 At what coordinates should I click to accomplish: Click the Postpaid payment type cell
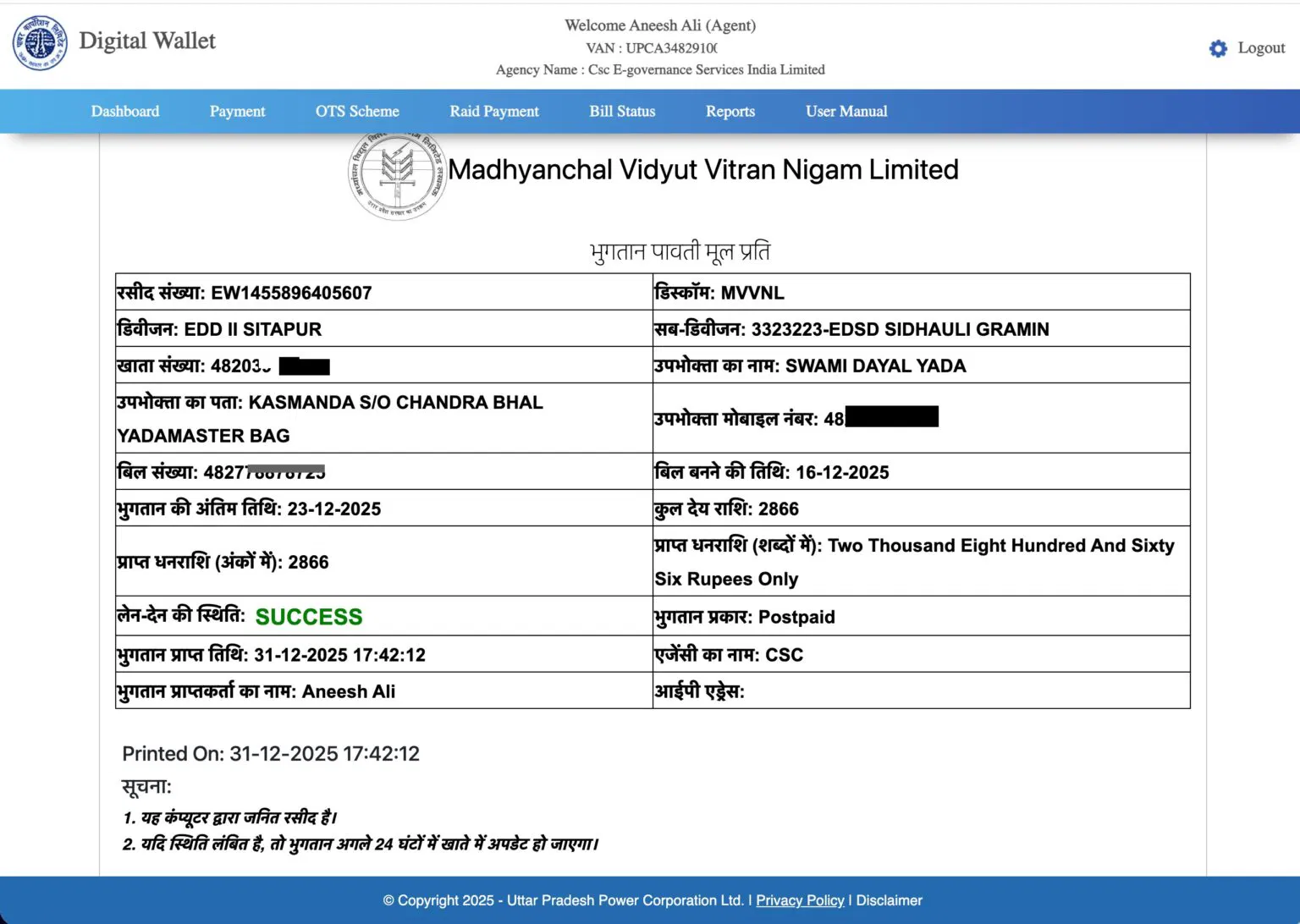point(796,617)
